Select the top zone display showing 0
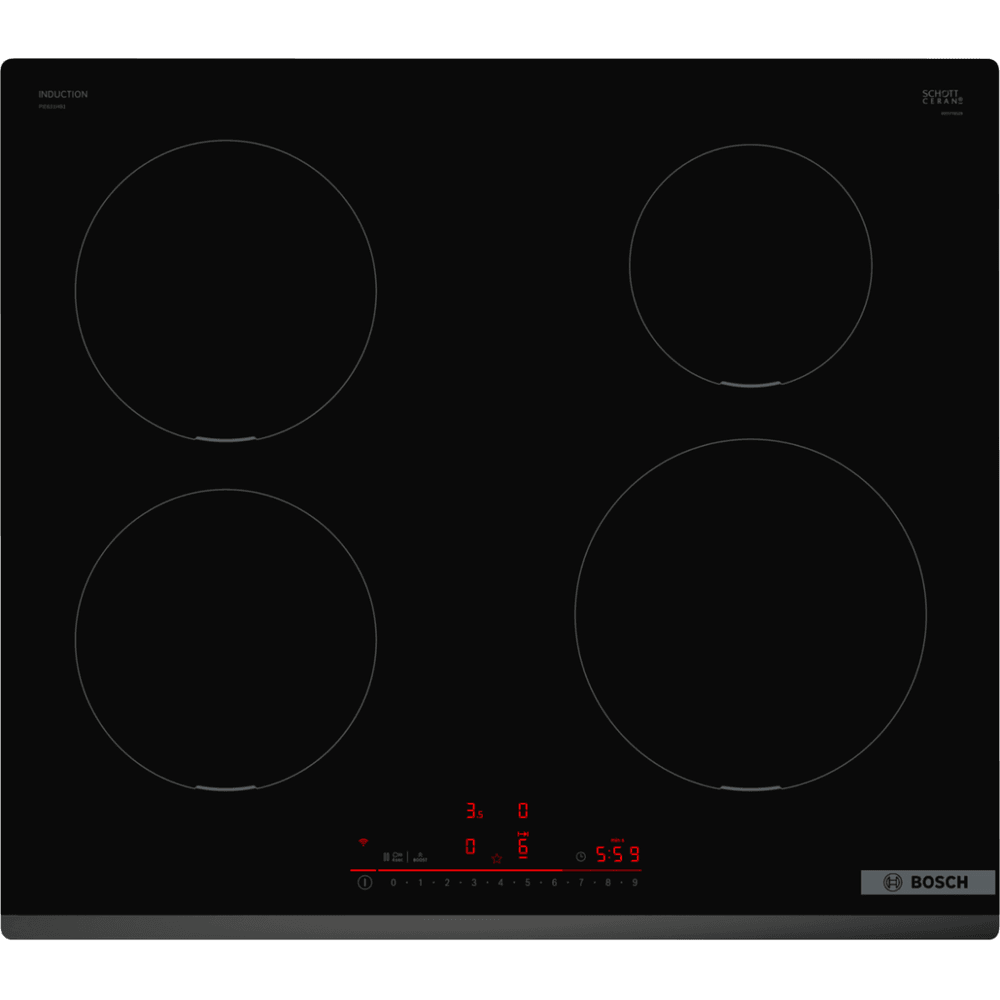1000x1000 pixels. [523, 811]
